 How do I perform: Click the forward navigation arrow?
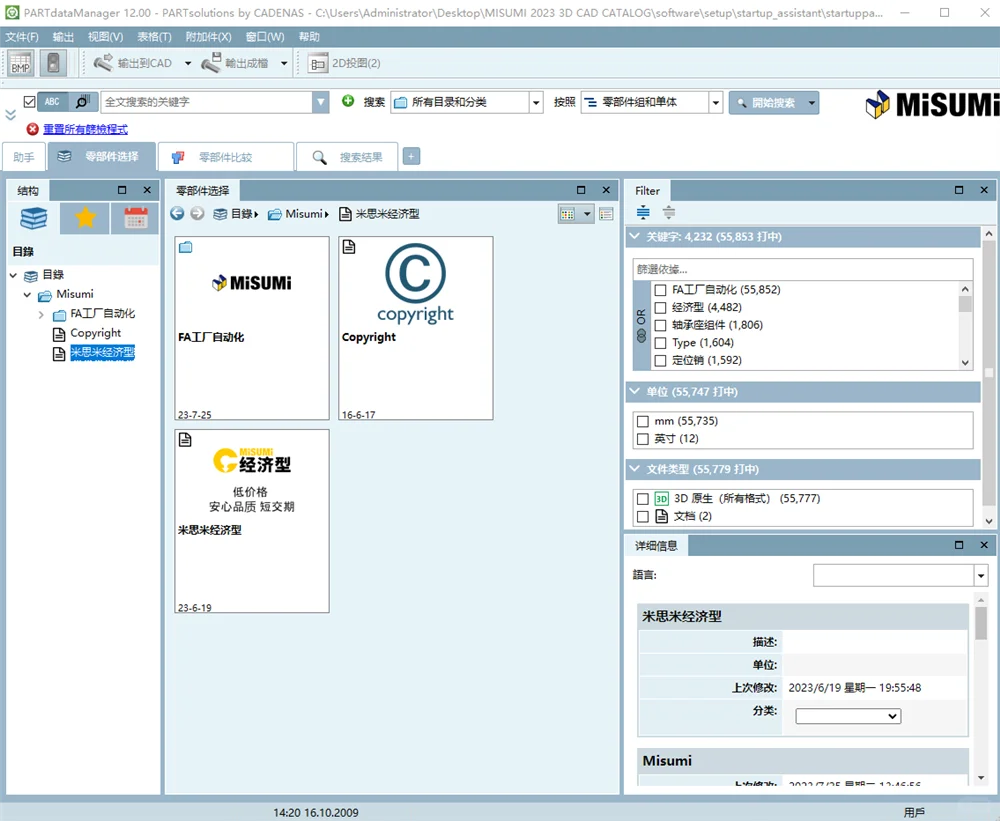pos(198,214)
